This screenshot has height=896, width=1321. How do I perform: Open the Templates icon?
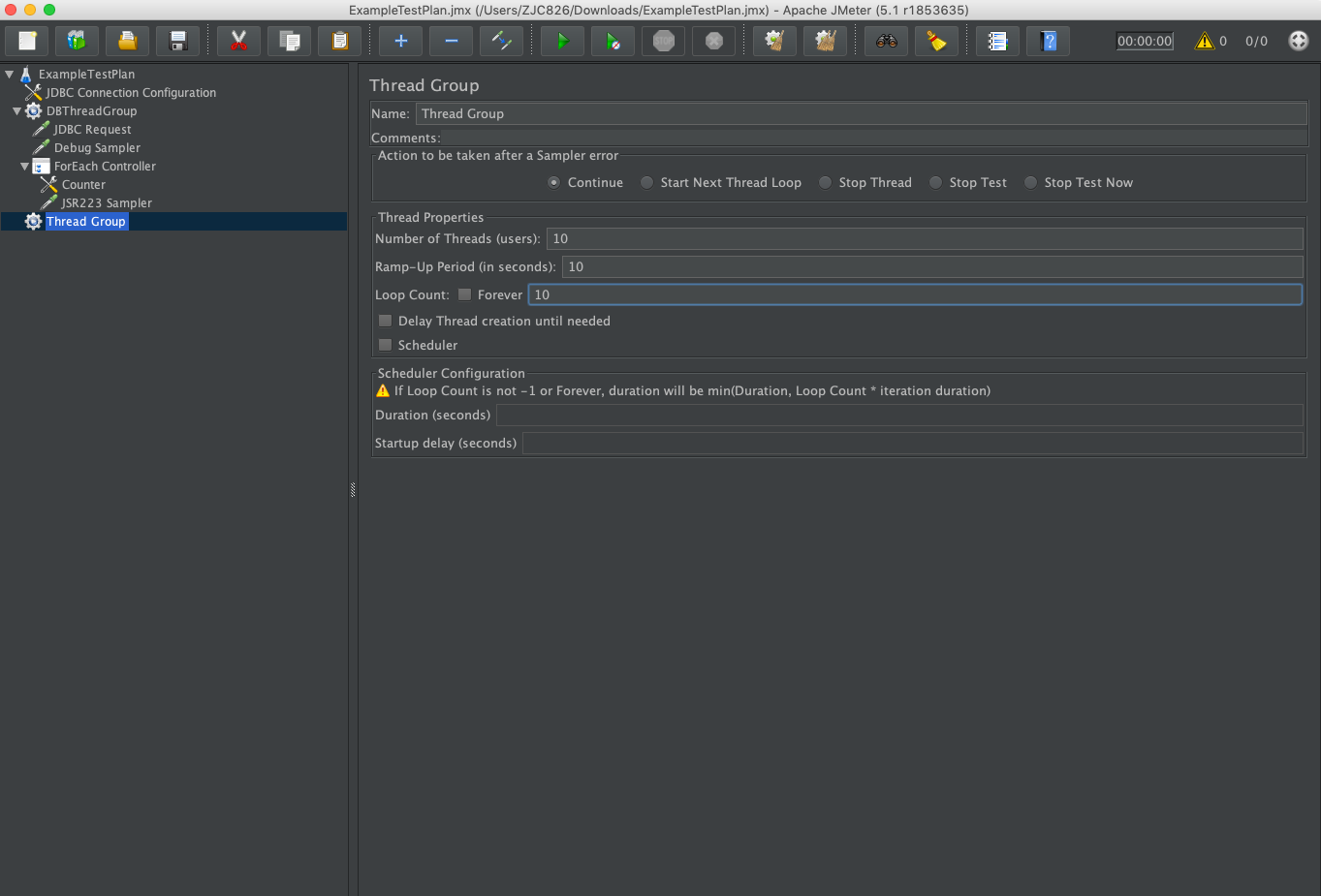pos(77,41)
